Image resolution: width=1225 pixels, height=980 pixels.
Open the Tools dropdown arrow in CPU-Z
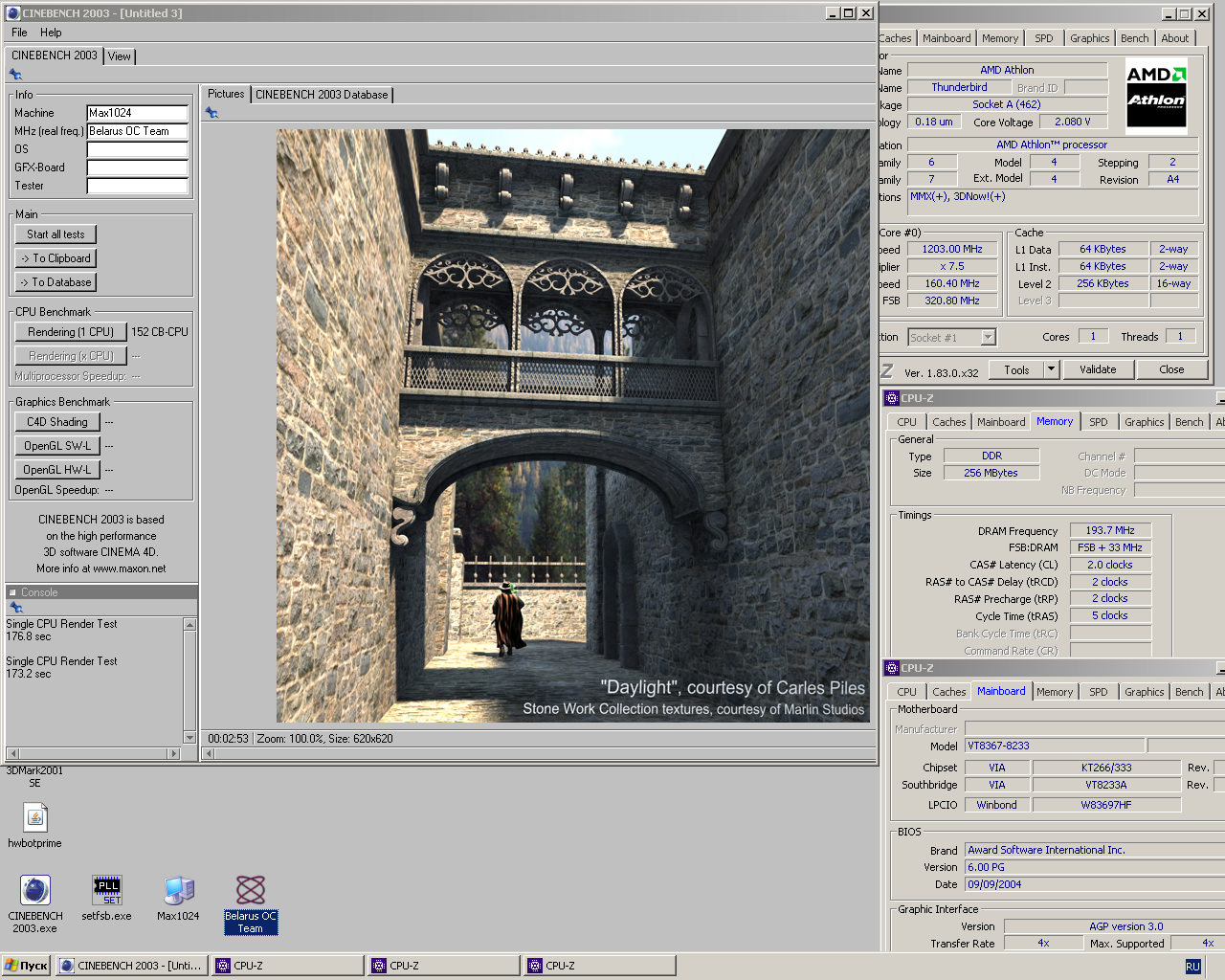coord(1051,369)
